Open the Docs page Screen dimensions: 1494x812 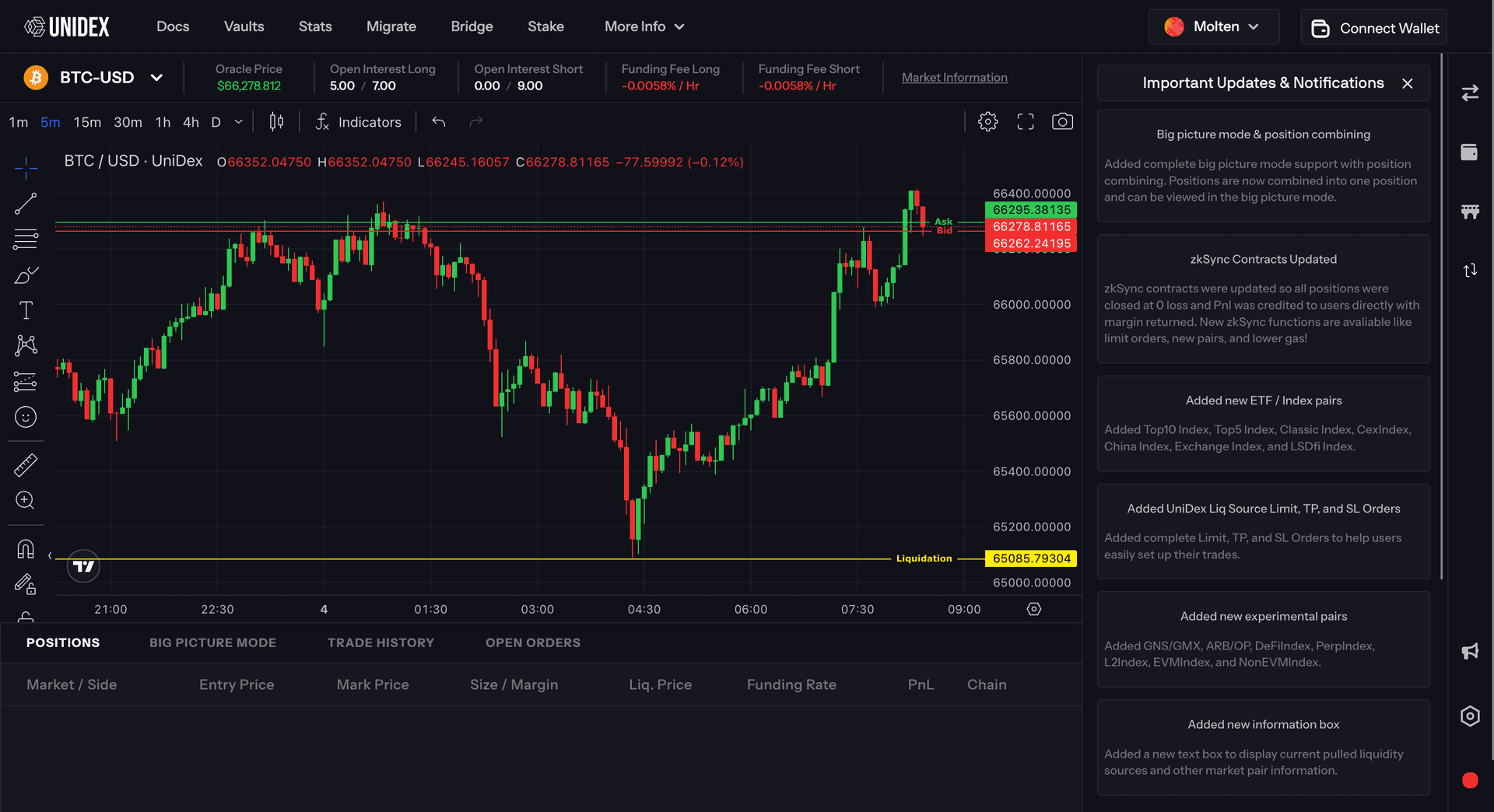173,26
